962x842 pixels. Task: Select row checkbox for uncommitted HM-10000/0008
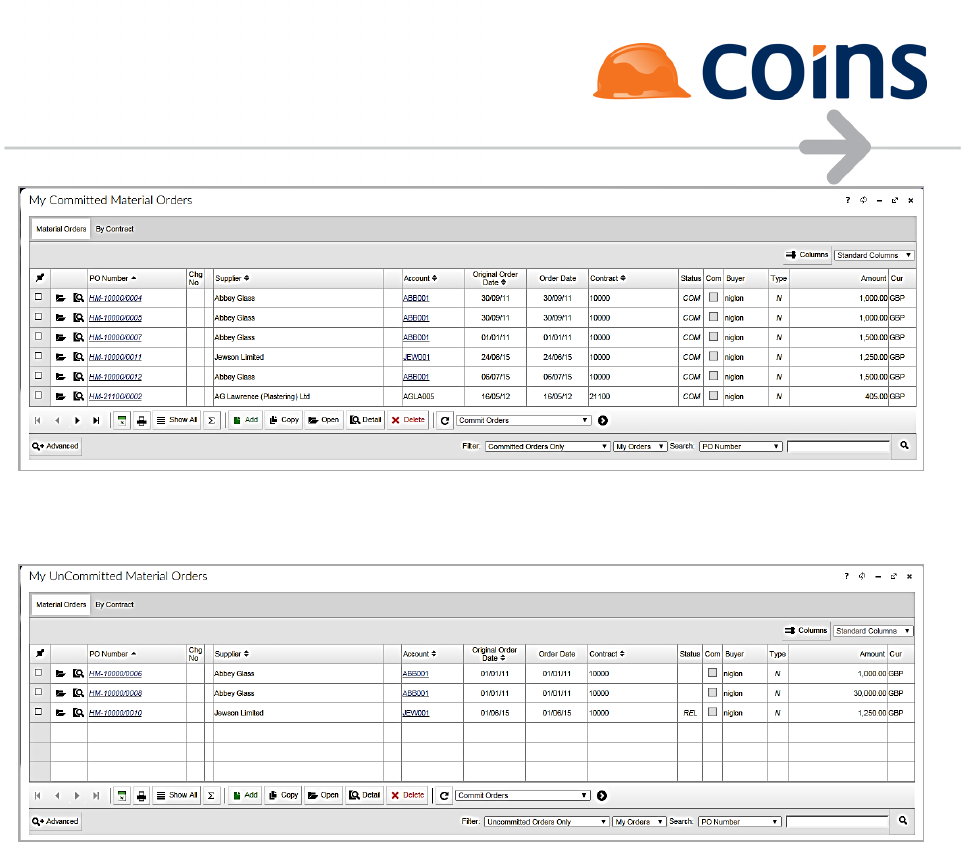(39, 692)
